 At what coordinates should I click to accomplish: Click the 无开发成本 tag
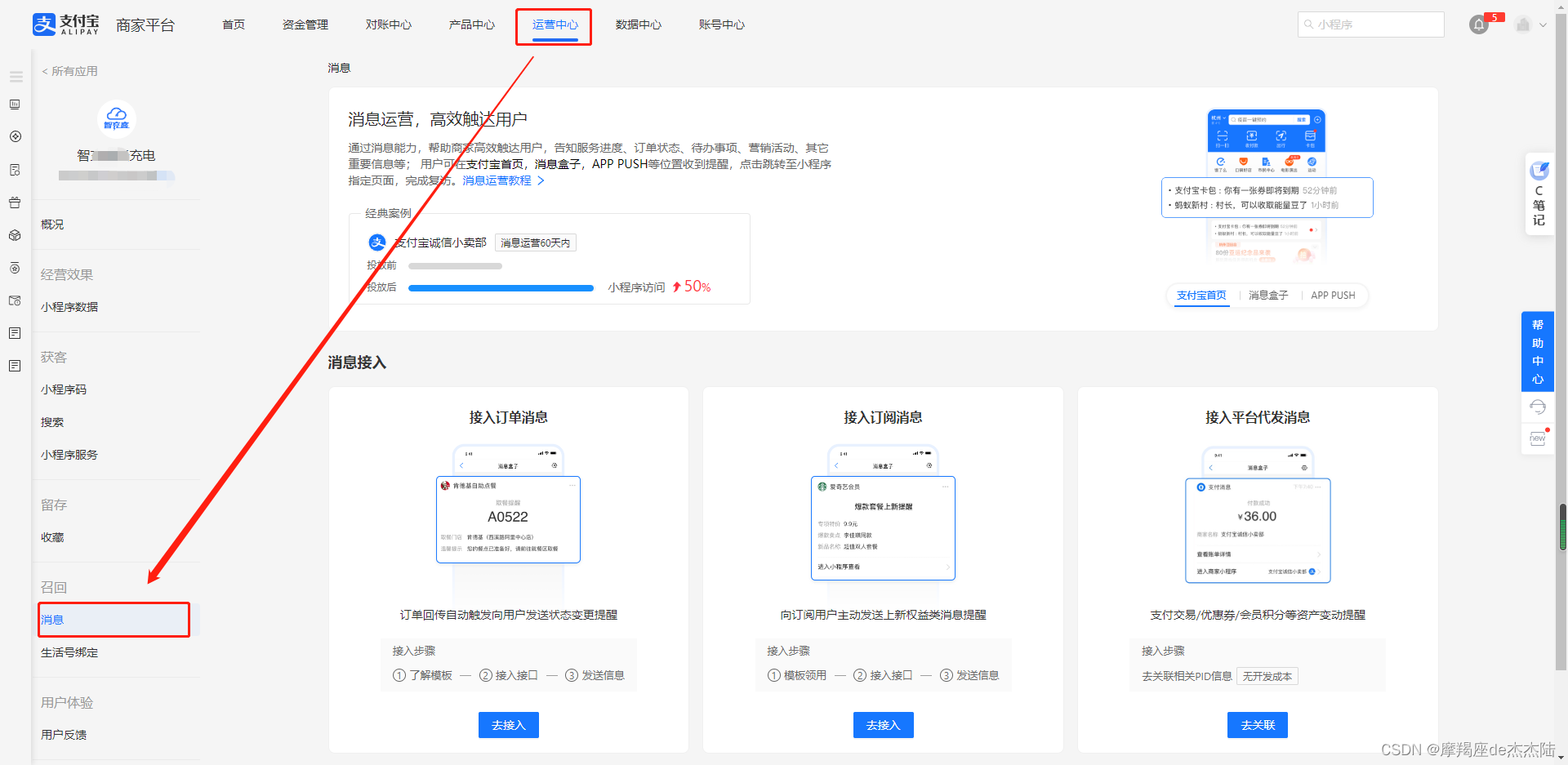point(1267,676)
